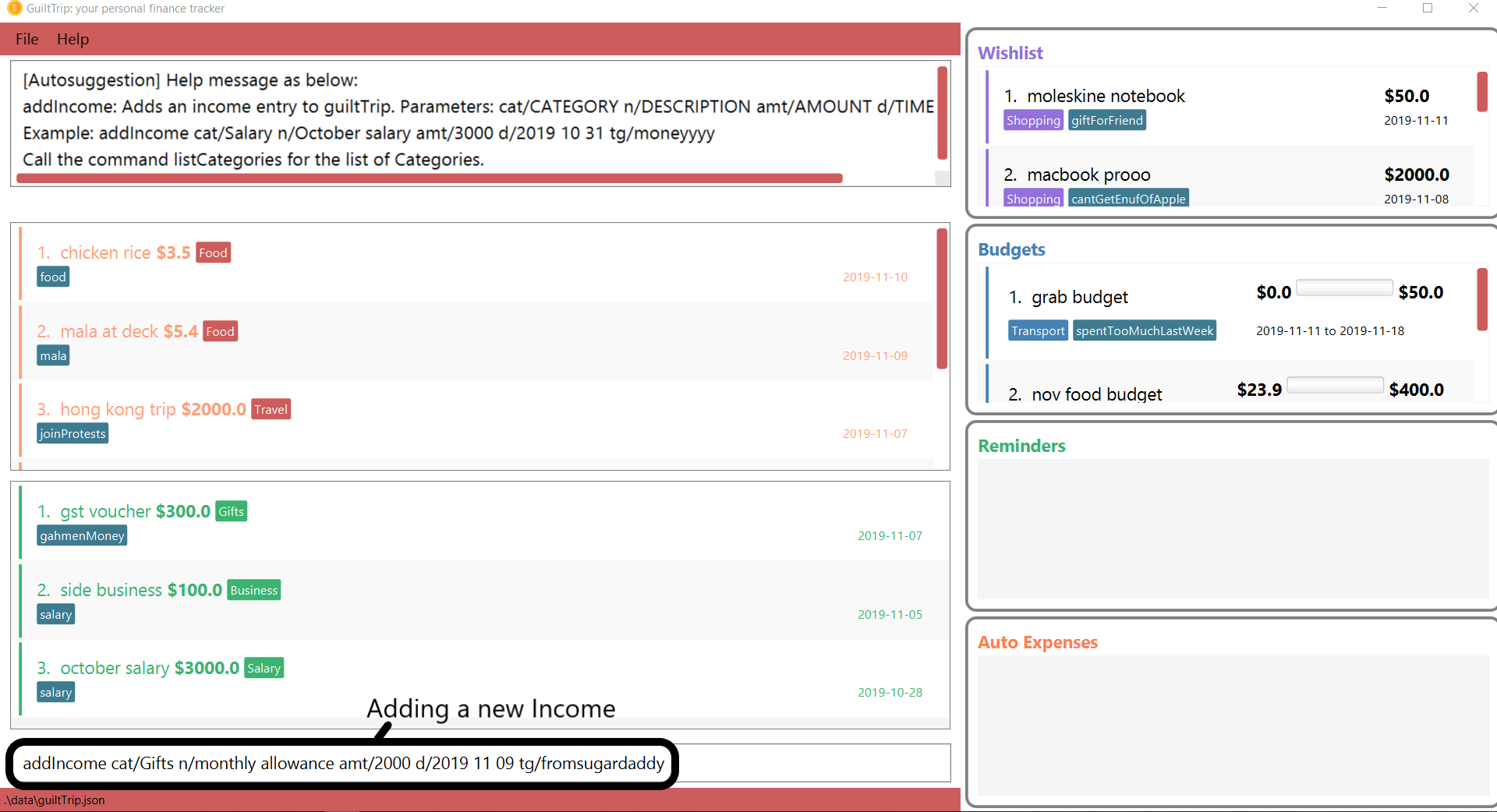Select the macbook prooo wishlist item

pyautogui.click(x=1230, y=177)
